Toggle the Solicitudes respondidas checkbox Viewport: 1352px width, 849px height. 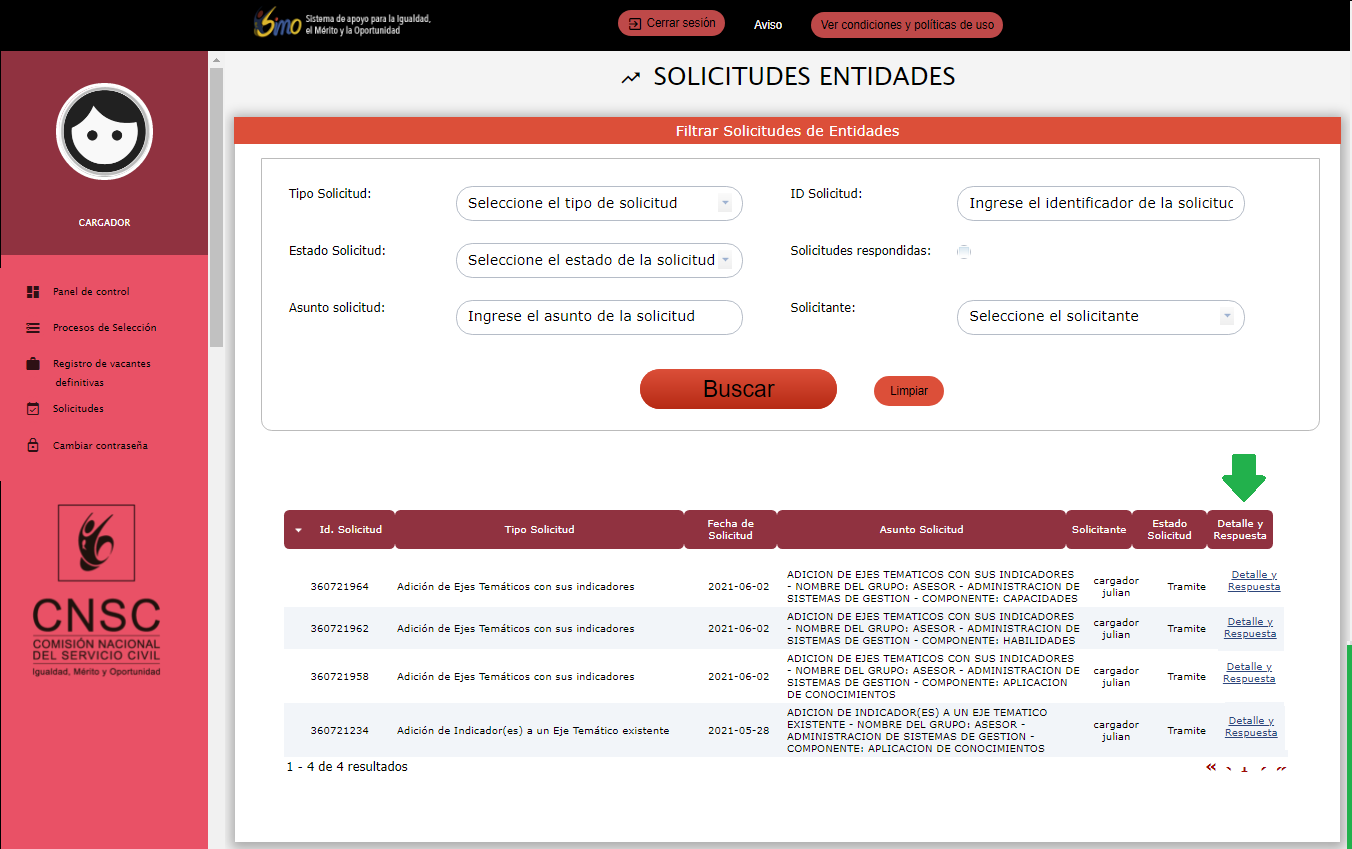click(963, 252)
